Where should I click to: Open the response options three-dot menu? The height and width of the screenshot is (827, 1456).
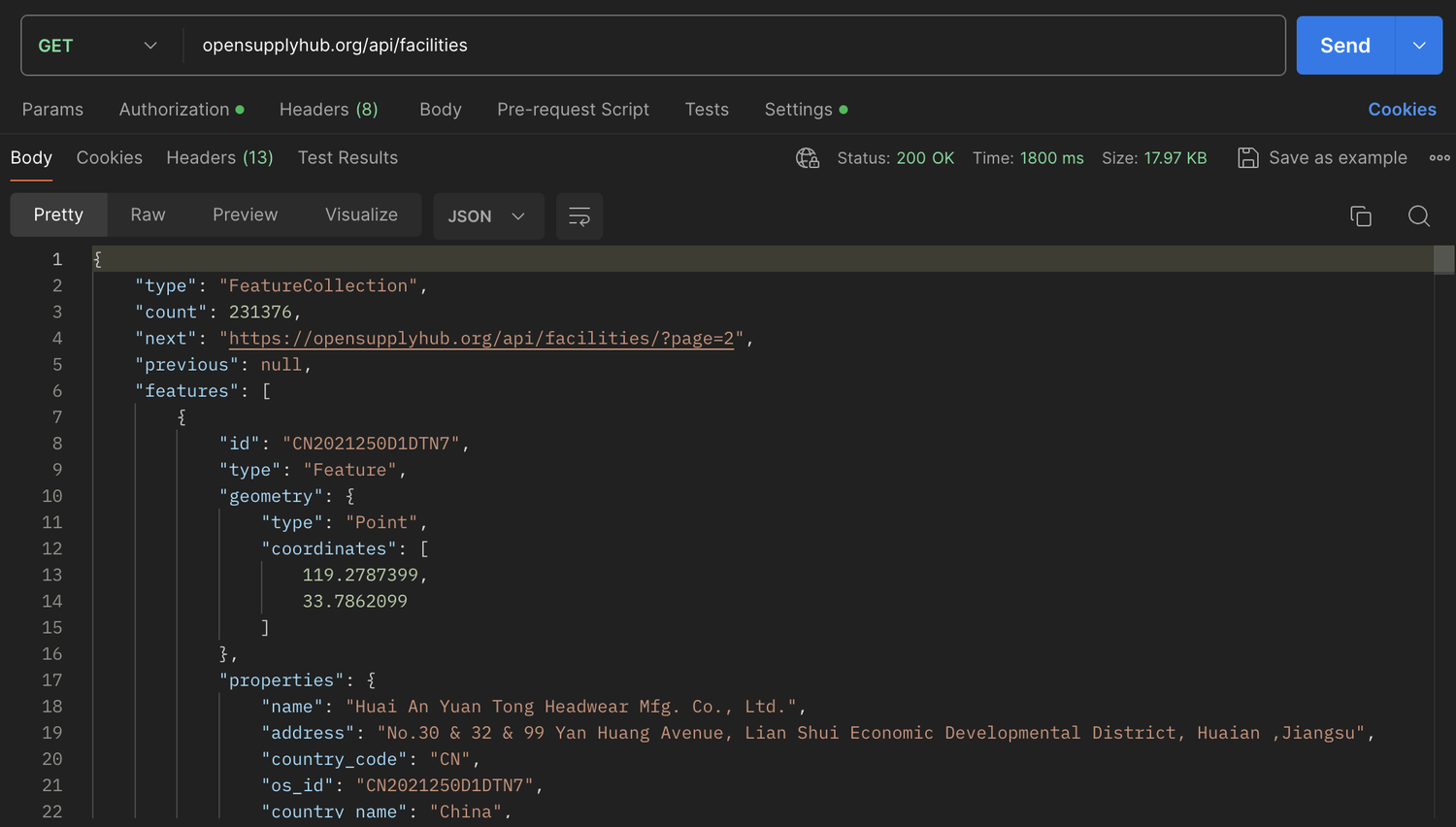tap(1439, 157)
